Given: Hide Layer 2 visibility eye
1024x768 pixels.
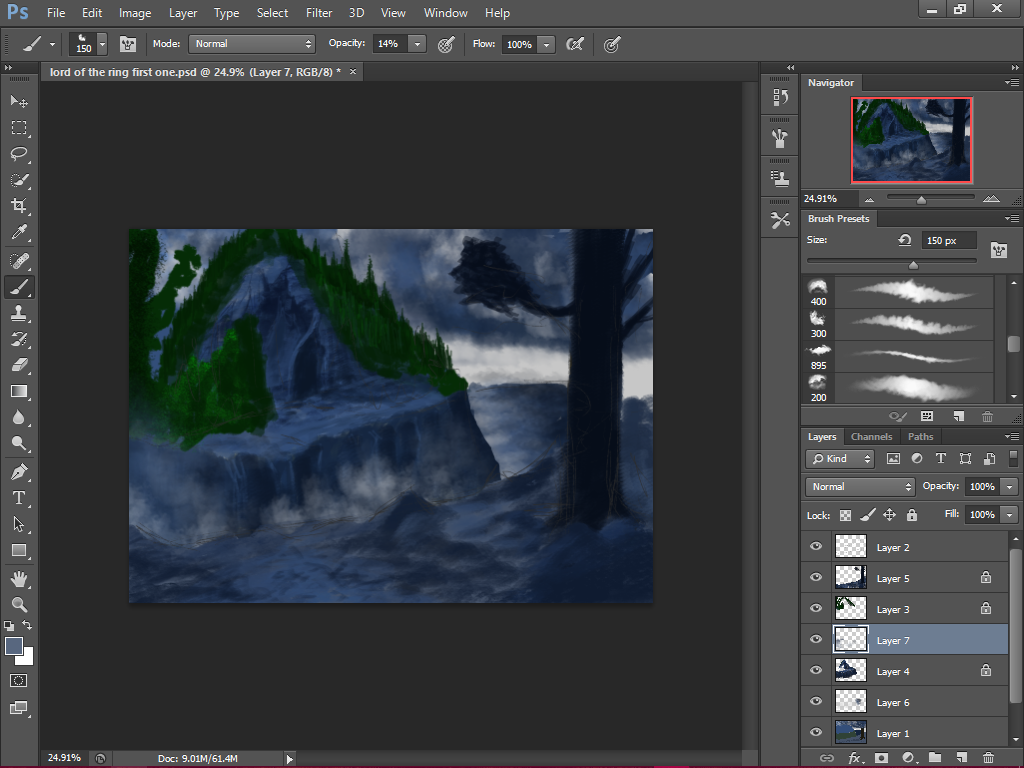Looking at the screenshot, I should point(816,547).
